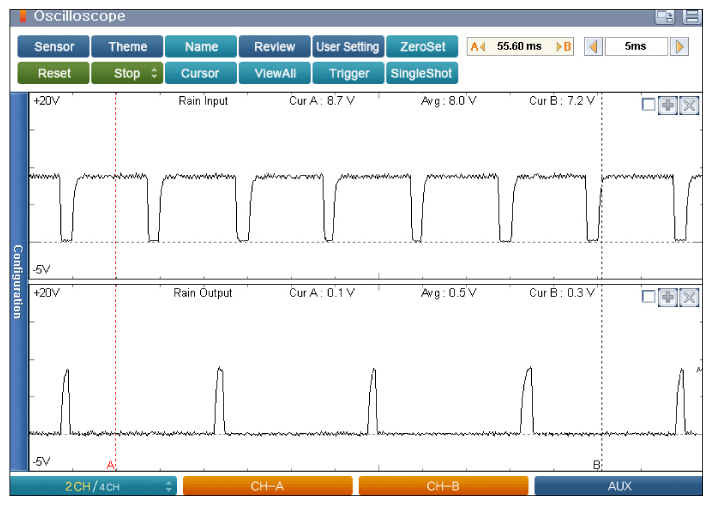Open the Trigger settings
Image resolution: width=712 pixels, height=505 pixels.
(x=348, y=73)
